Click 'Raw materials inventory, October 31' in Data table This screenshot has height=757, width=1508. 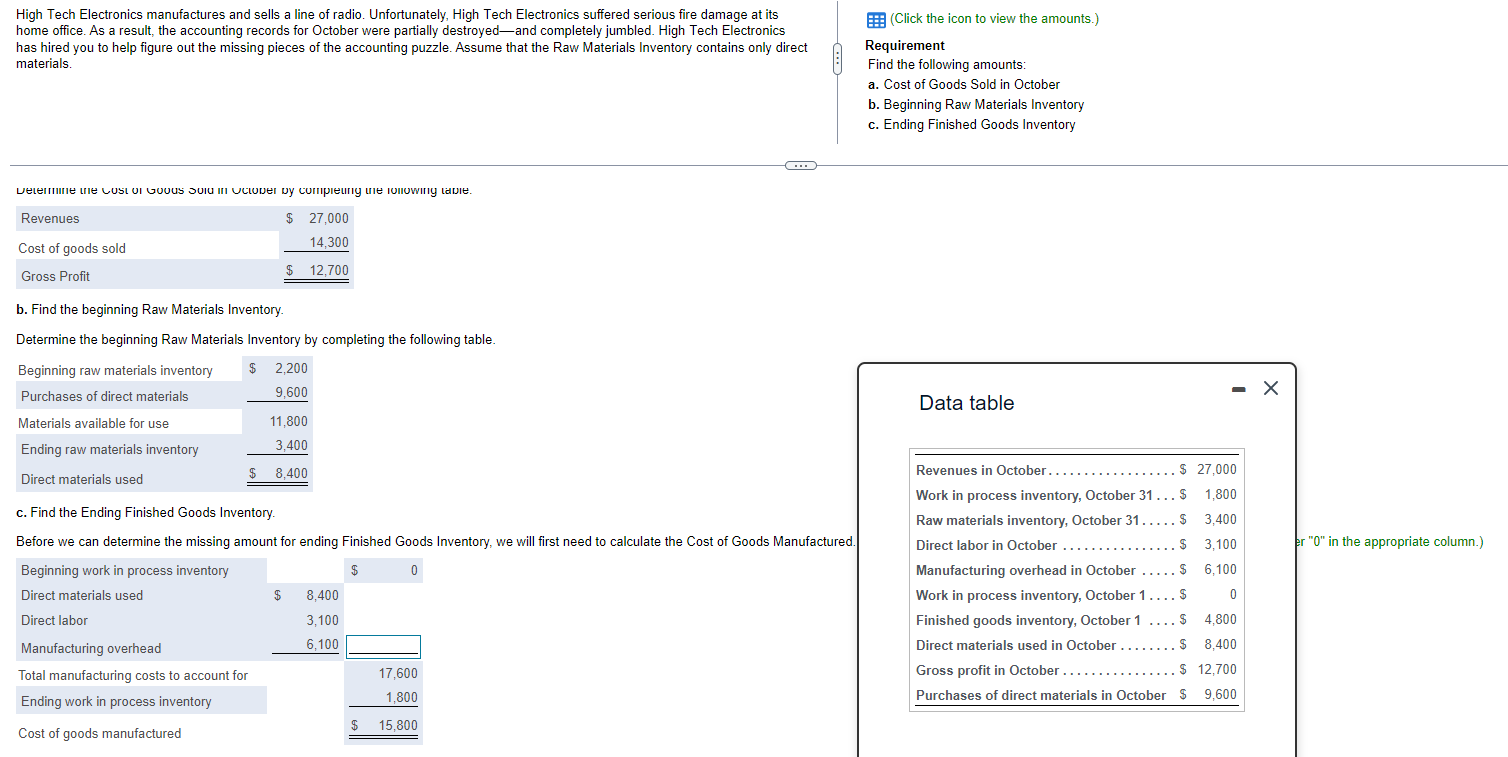tap(1028, 520)
